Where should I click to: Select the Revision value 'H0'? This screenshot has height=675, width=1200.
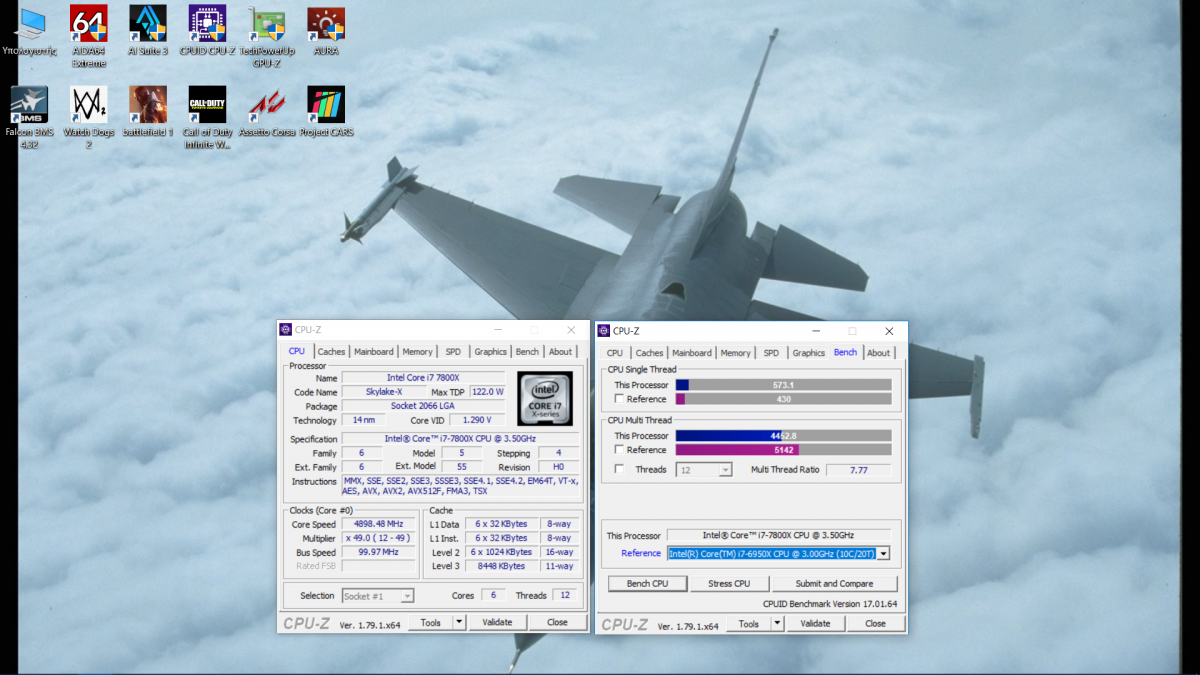coord(558,467)
